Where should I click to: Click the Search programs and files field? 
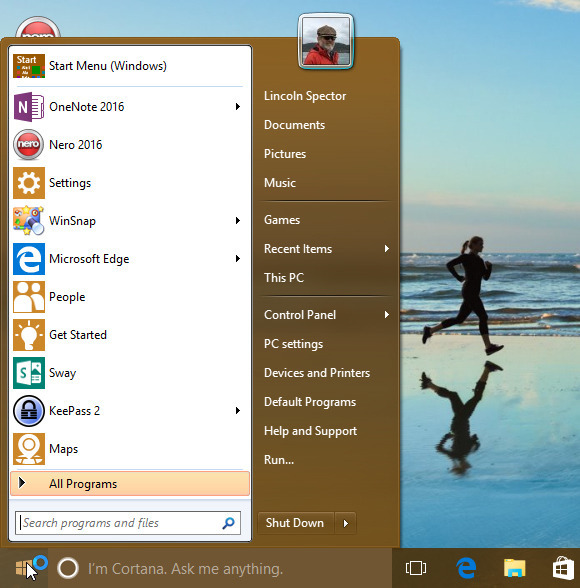pyautogui.click(x=128, y=523)
